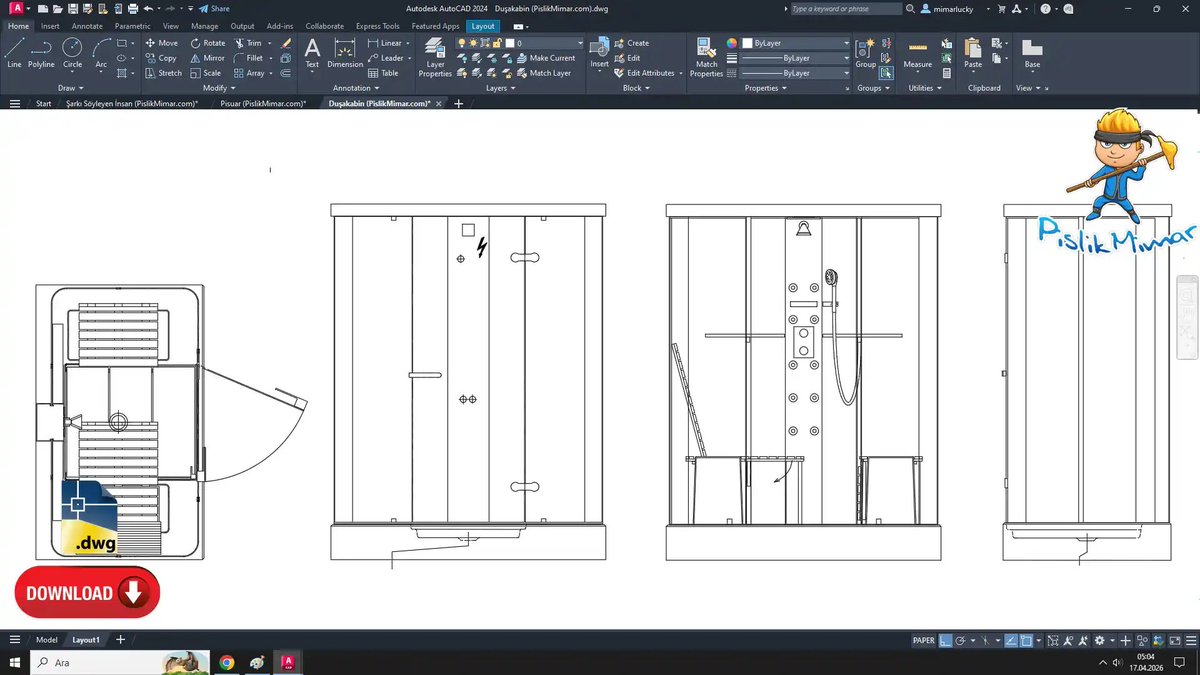1200x675 pixels.
Task: Open the Layer Properties manager
Action: tap(434, 57)
